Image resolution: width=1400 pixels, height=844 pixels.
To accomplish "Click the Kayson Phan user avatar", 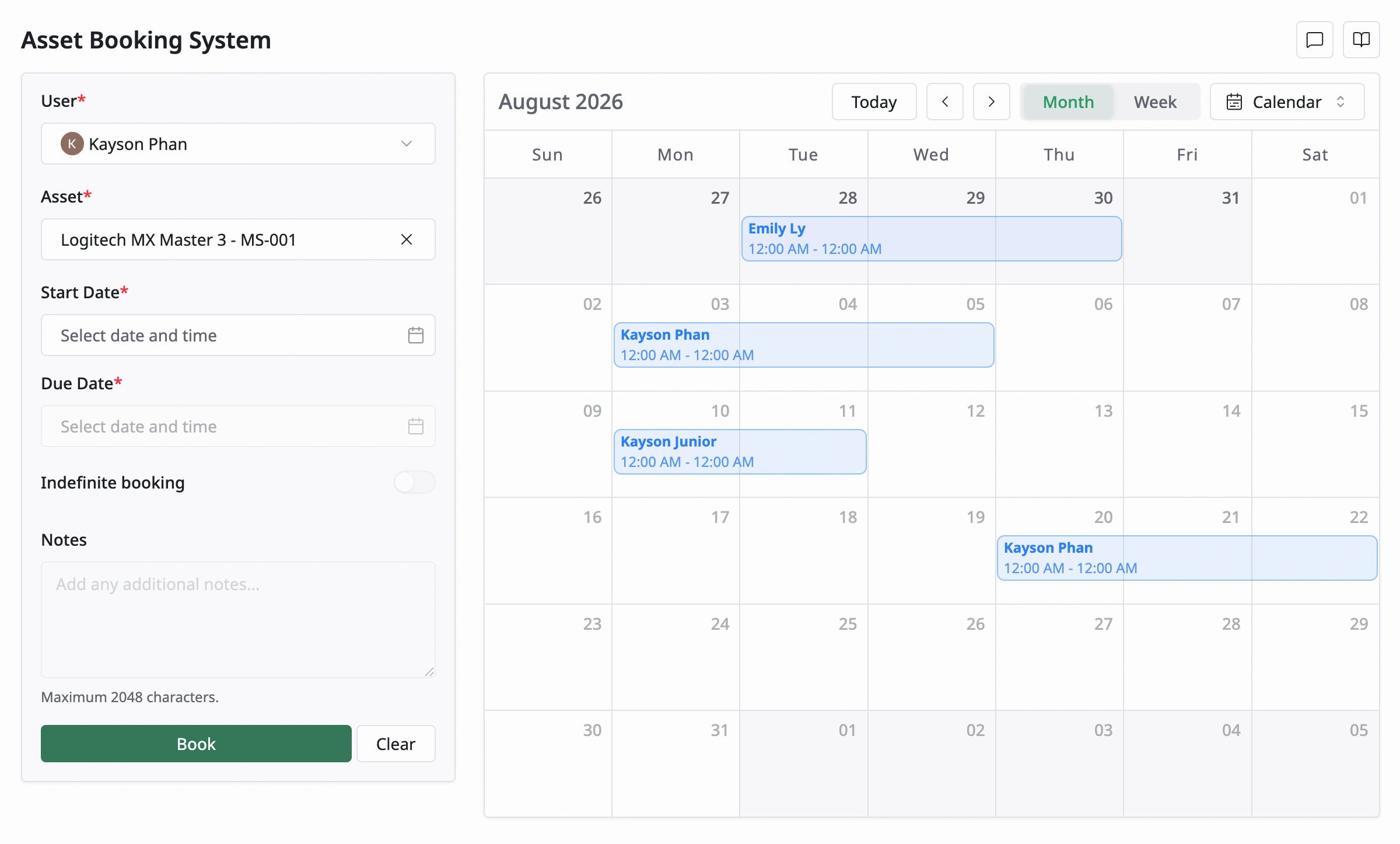I will pyautogui.click(x=72, y=144).
